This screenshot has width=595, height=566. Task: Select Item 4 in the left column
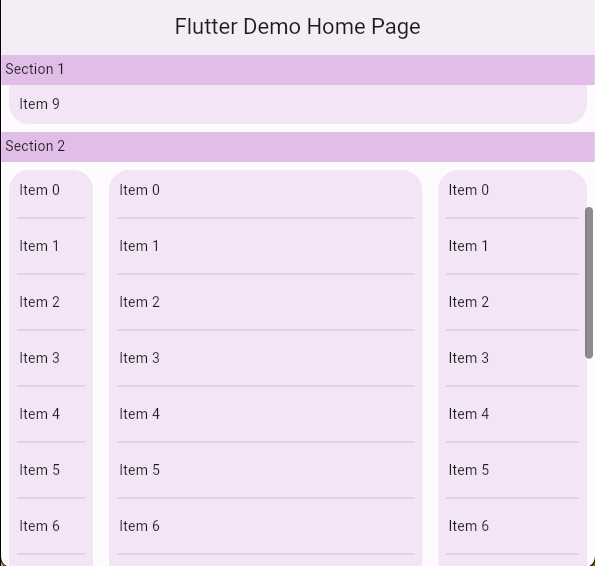51,414
